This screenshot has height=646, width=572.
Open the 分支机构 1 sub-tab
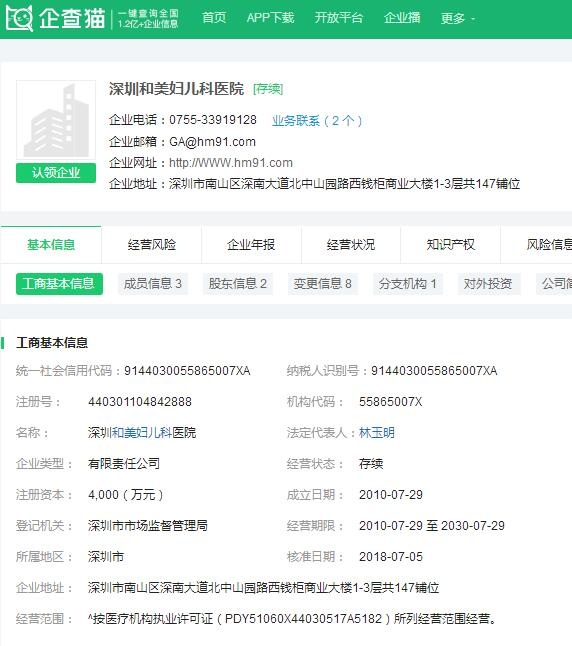(408, 284)
